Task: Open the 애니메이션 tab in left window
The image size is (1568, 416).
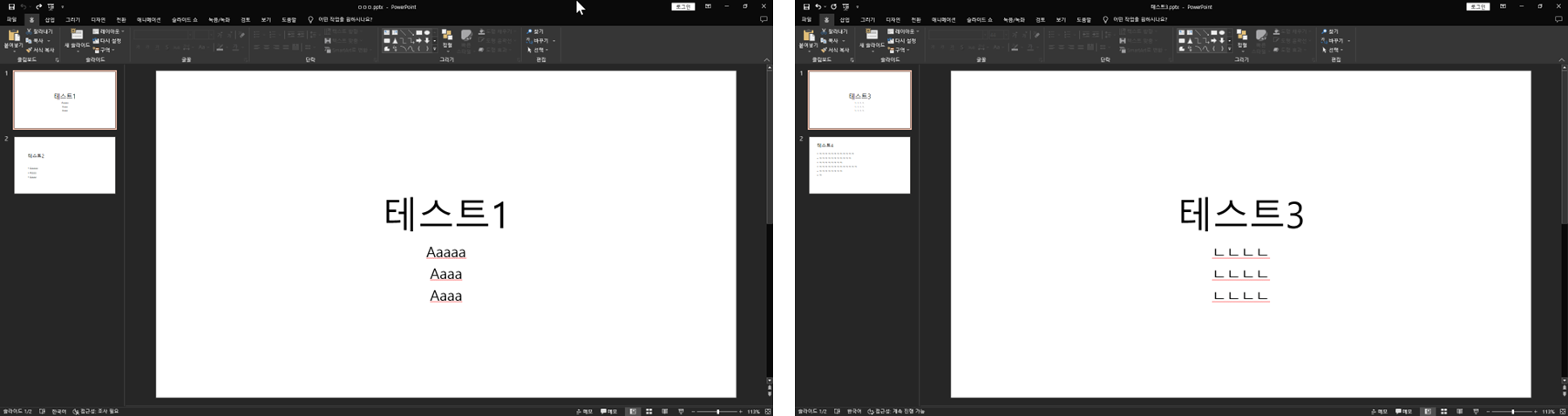Action: (x=148, y=19)
